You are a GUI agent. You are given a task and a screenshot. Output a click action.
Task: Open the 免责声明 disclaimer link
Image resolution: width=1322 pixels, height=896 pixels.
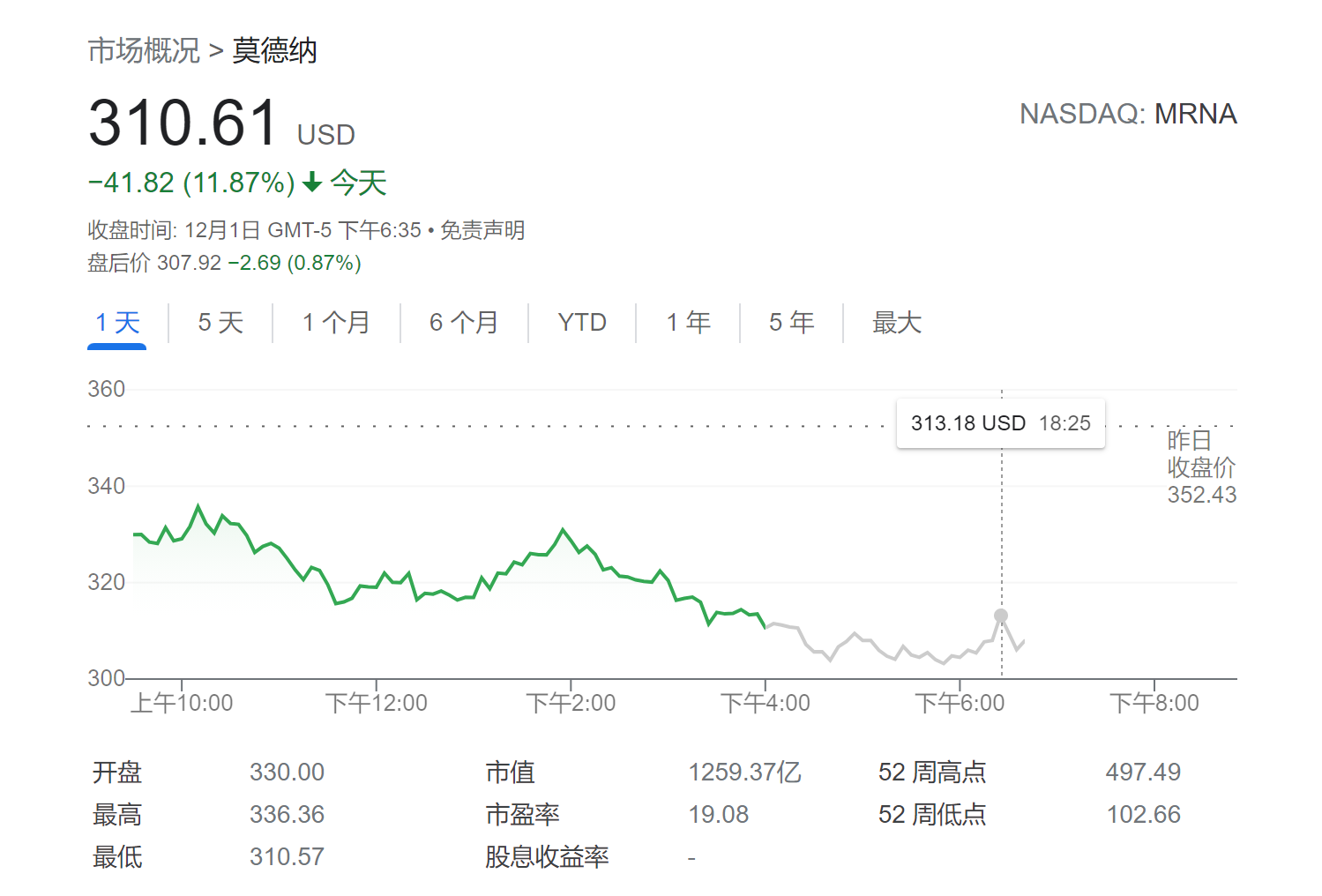pyautogui.click(x=482, y=231)
